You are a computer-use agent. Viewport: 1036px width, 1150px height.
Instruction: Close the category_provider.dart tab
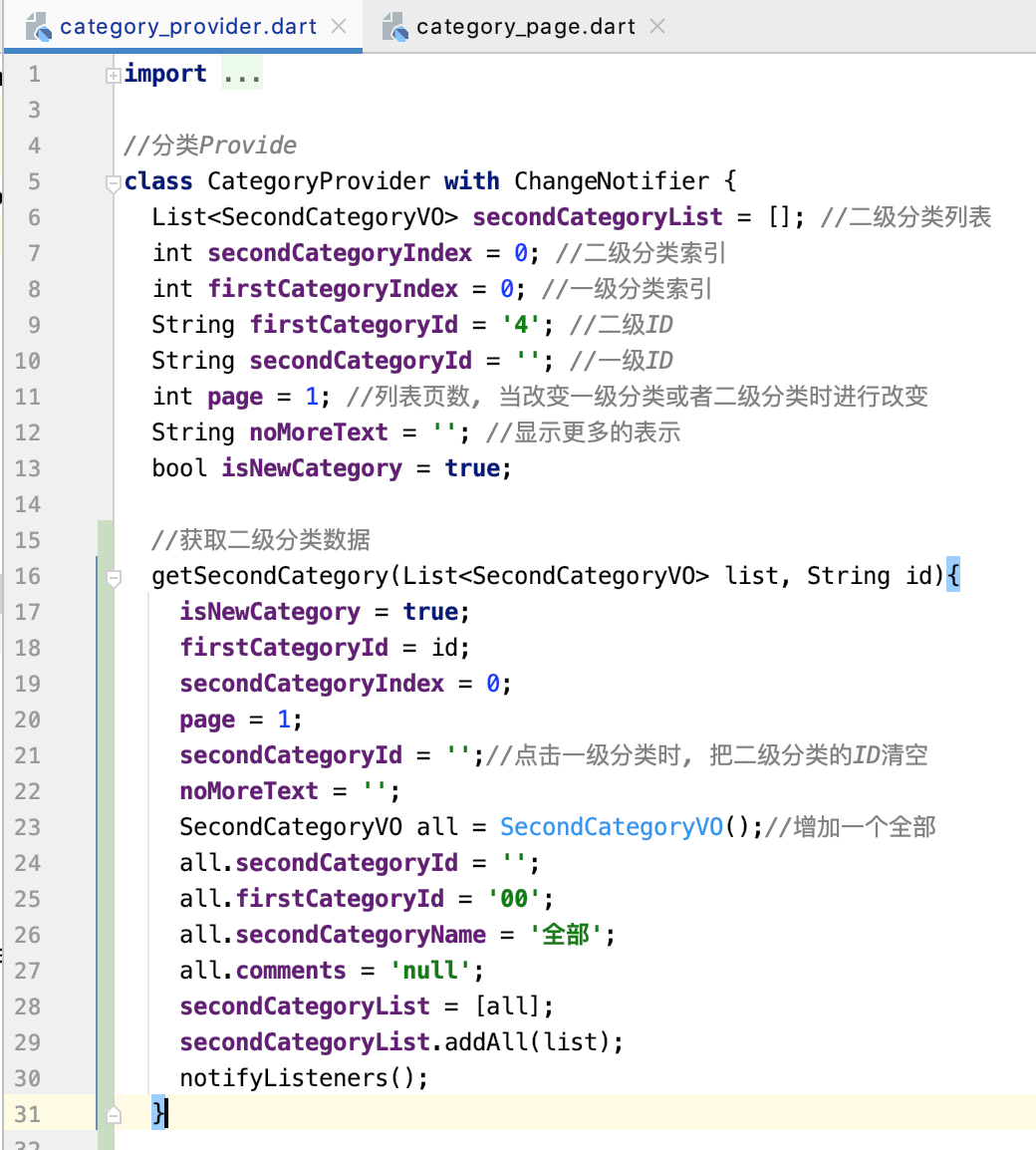(339, 26)
